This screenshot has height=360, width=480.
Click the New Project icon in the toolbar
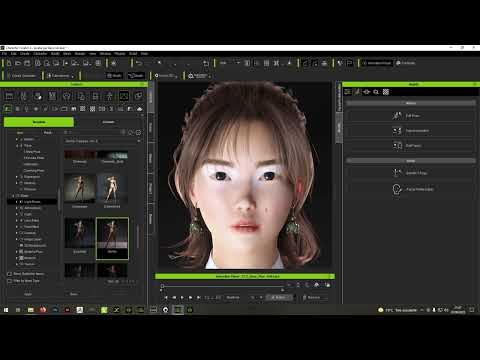pos(9,63)
